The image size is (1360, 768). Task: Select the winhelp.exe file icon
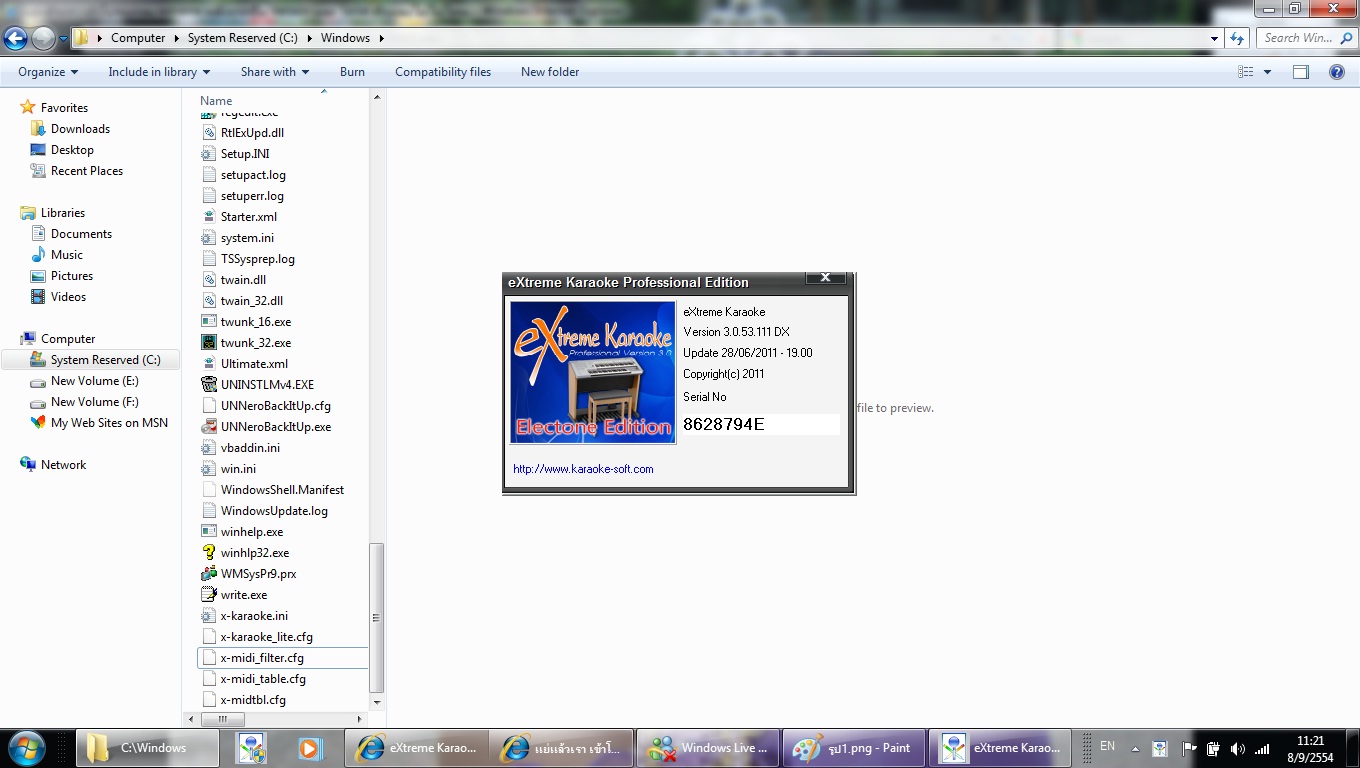pyautogui.click(x=209, y=532)
